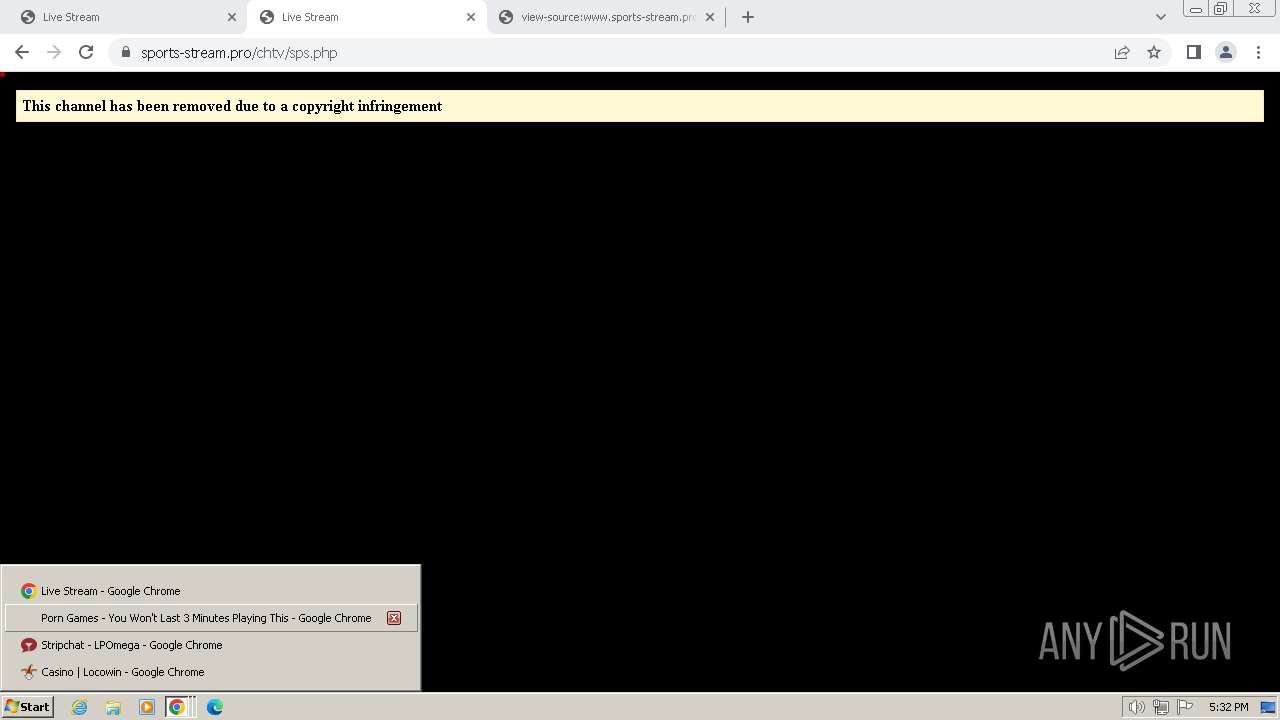Viewport: 1280px width, 720px height.
Task: Bookmark this page with the star
Action: point(1154,53)
